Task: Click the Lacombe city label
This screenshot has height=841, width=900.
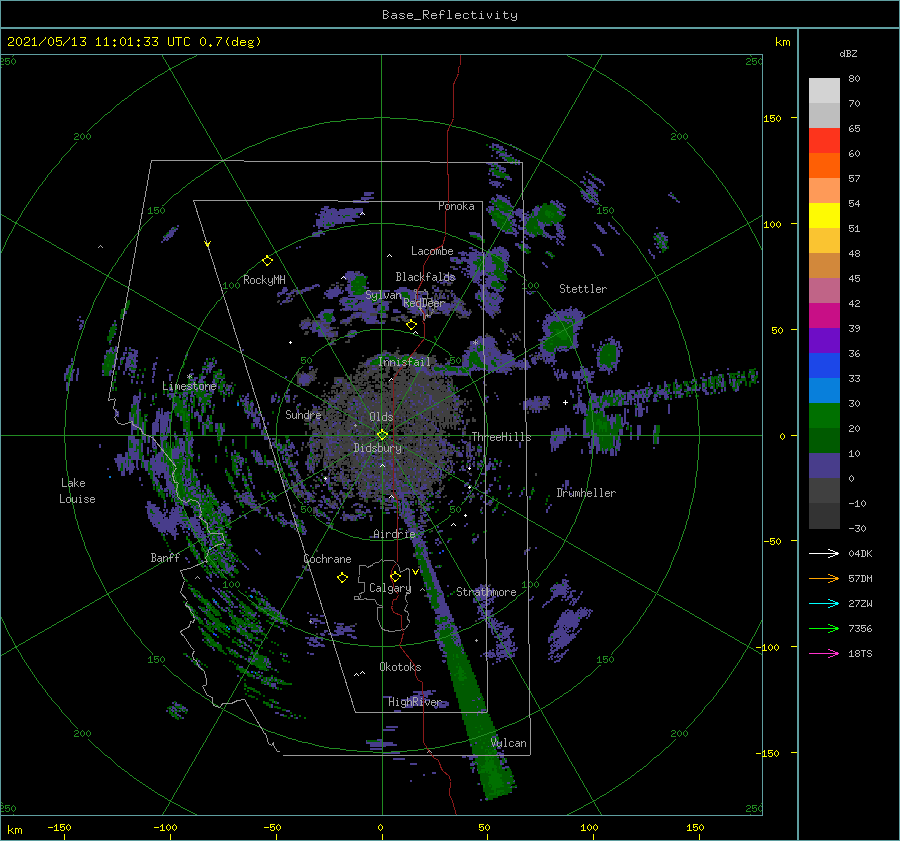Action: 432,251
